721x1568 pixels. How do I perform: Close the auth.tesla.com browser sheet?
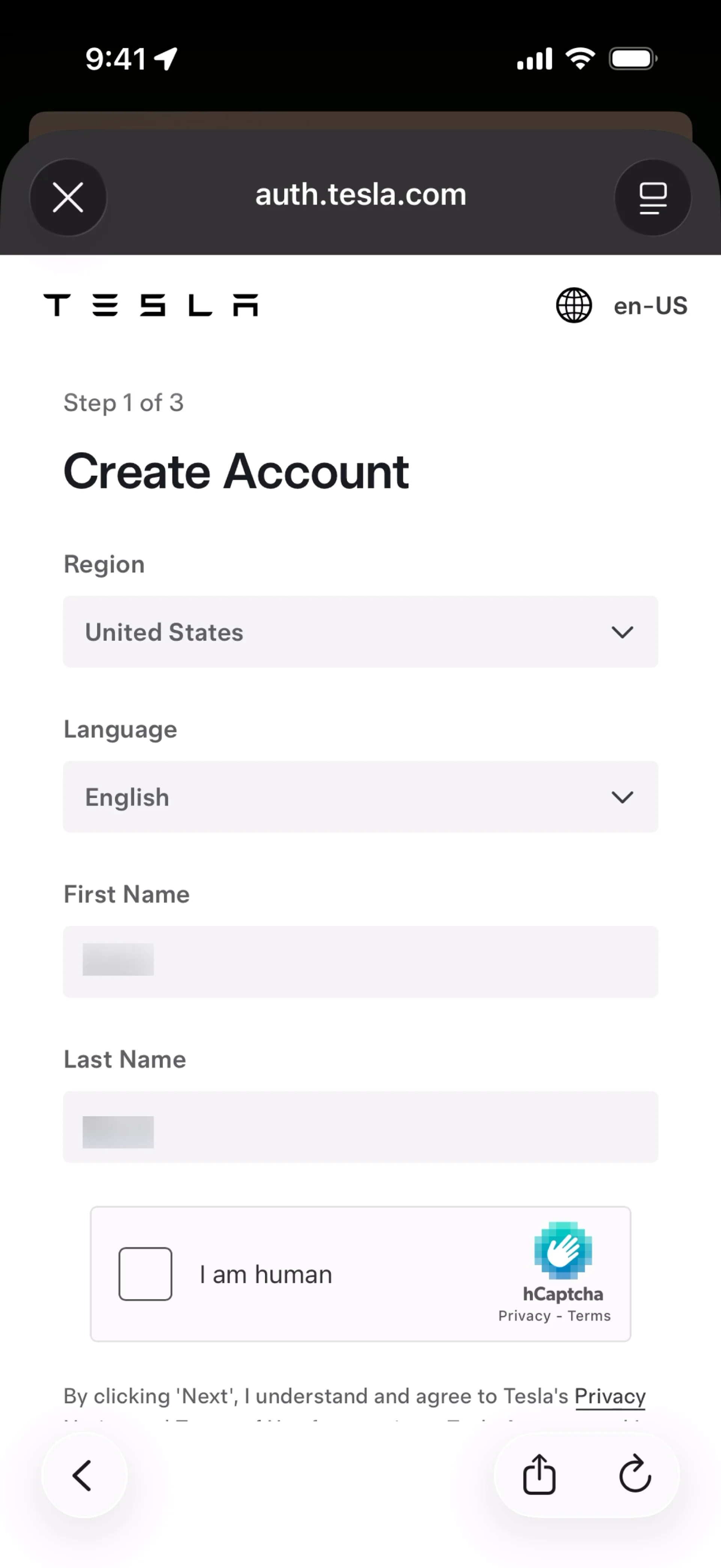(x=68, y=198)
